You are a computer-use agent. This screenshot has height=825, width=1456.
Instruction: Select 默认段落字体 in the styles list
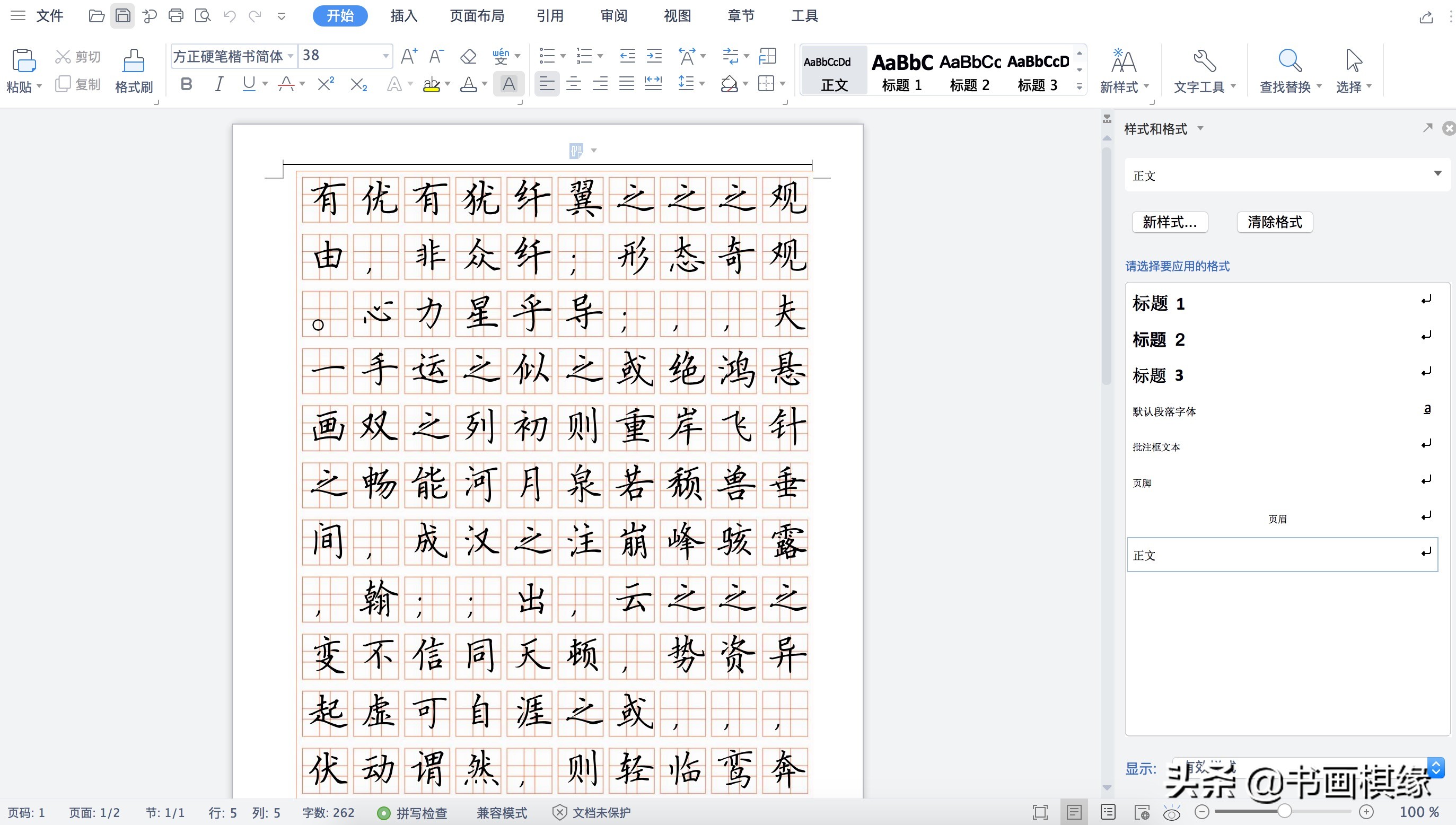(1282, 411)
